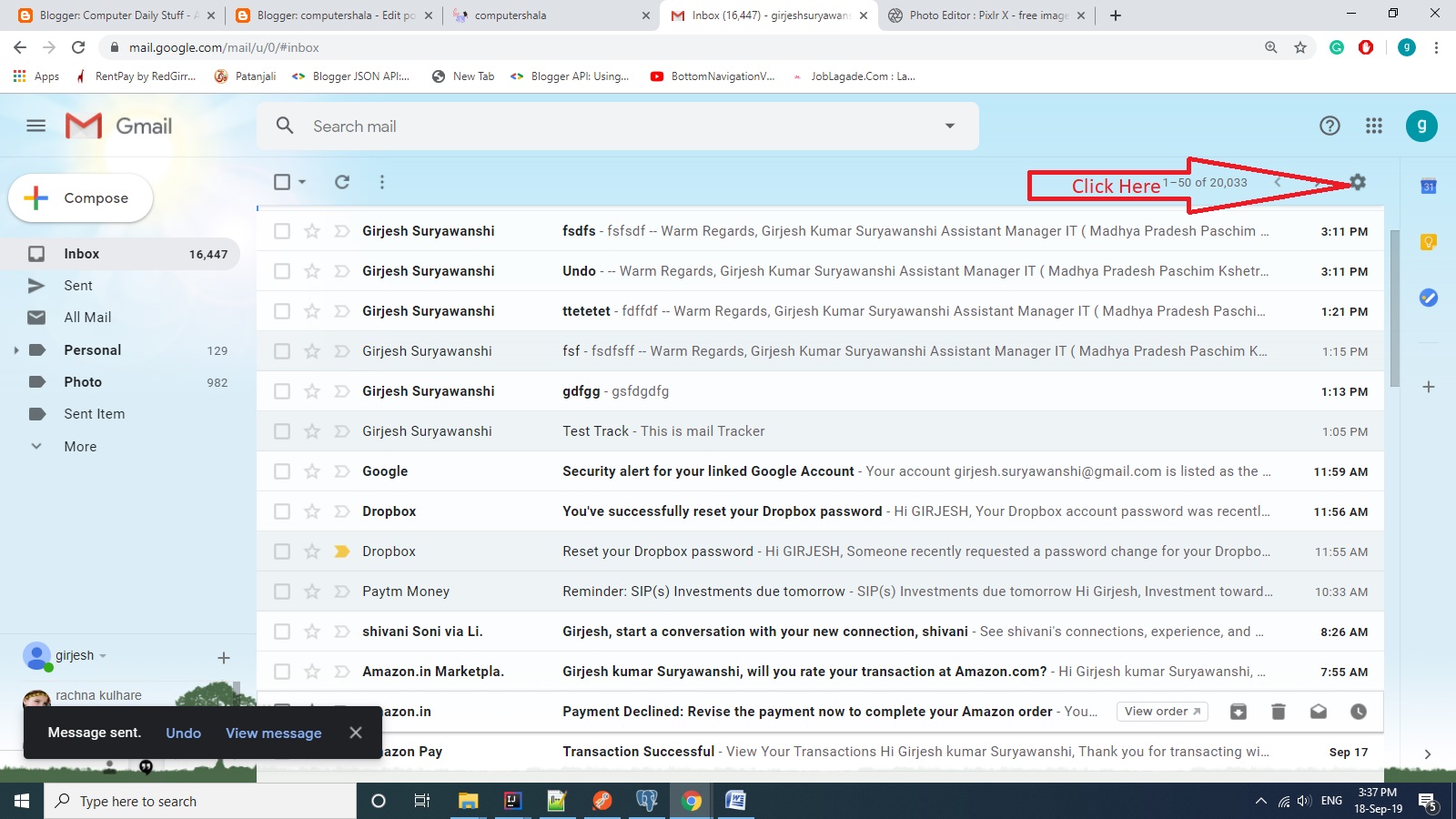The width and height of the screenshot is (1456, 819).
Task: Click the refresh inbox icon
Action: [342, 182]
